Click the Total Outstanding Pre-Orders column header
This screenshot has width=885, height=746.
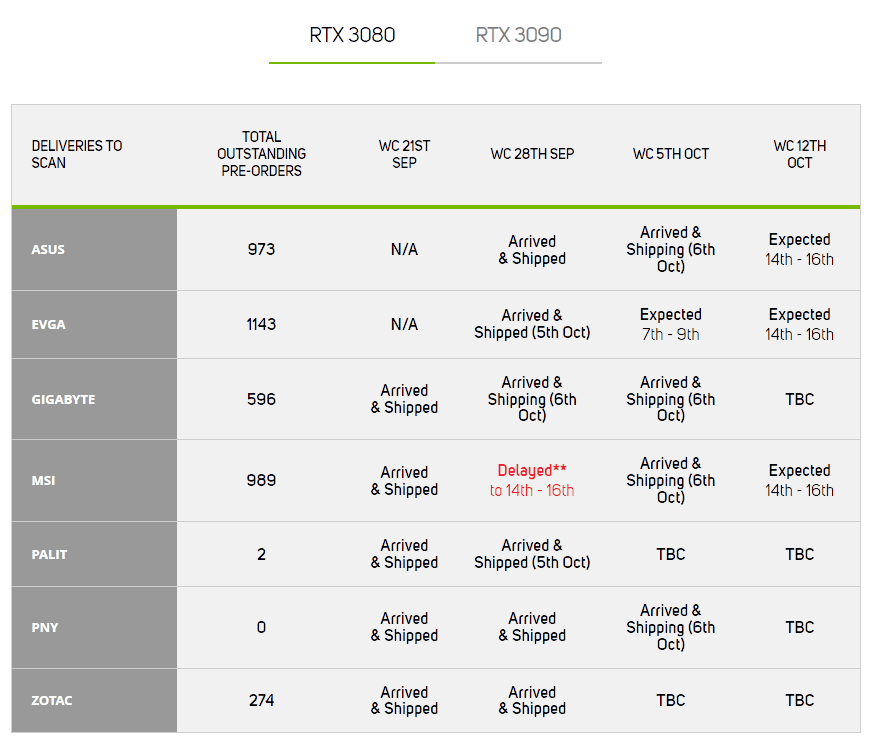pos(261,154)
